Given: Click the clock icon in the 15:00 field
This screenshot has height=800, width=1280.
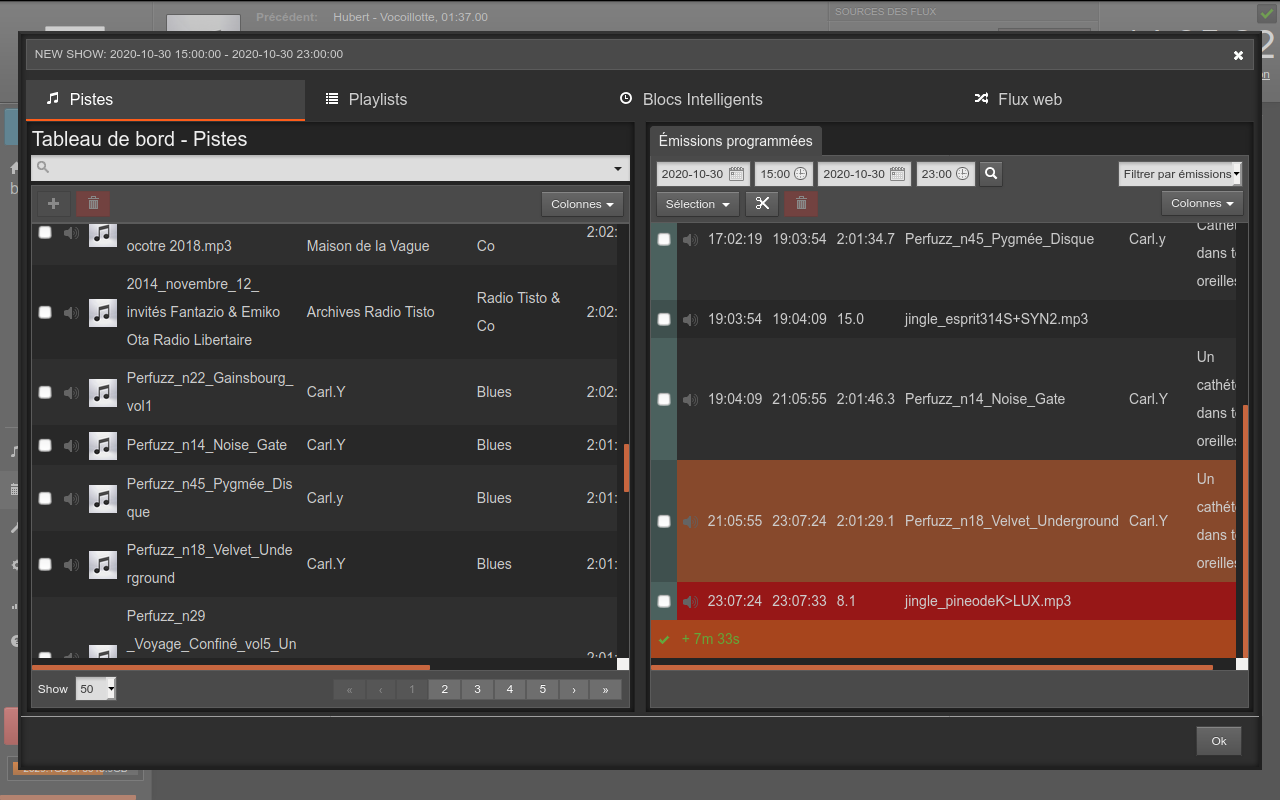Looking at the screenshot, I should click(800, 174).
